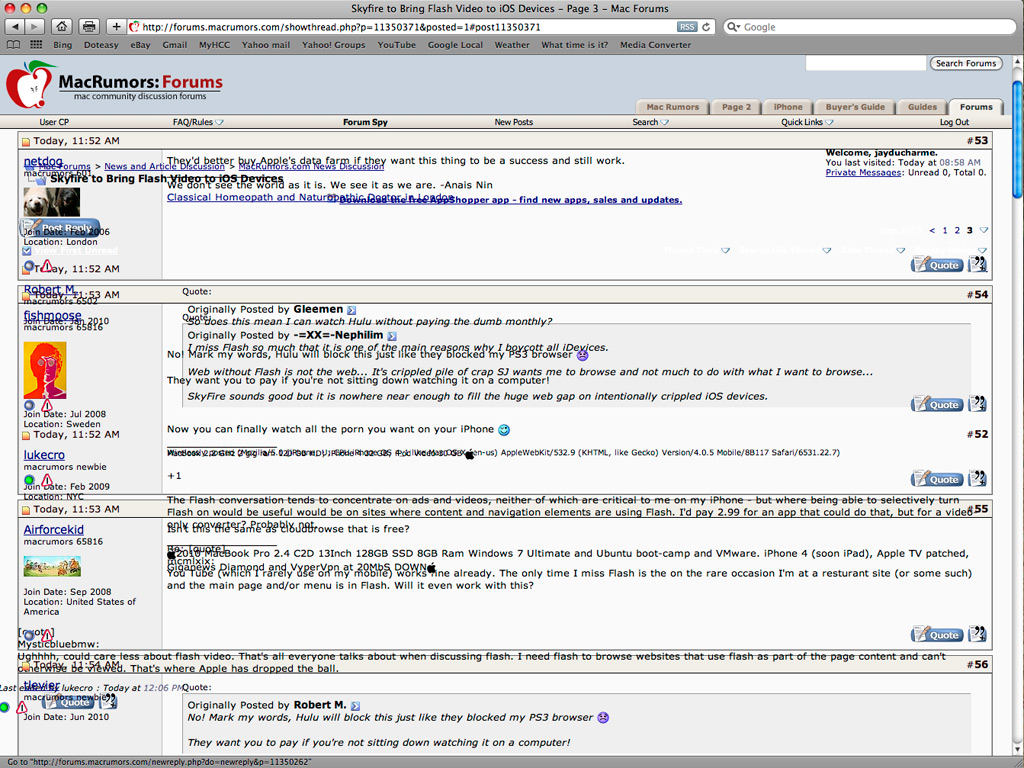Click Log Out in the forum navbar
1024x768 pixels.
click(x=954, y=122)
